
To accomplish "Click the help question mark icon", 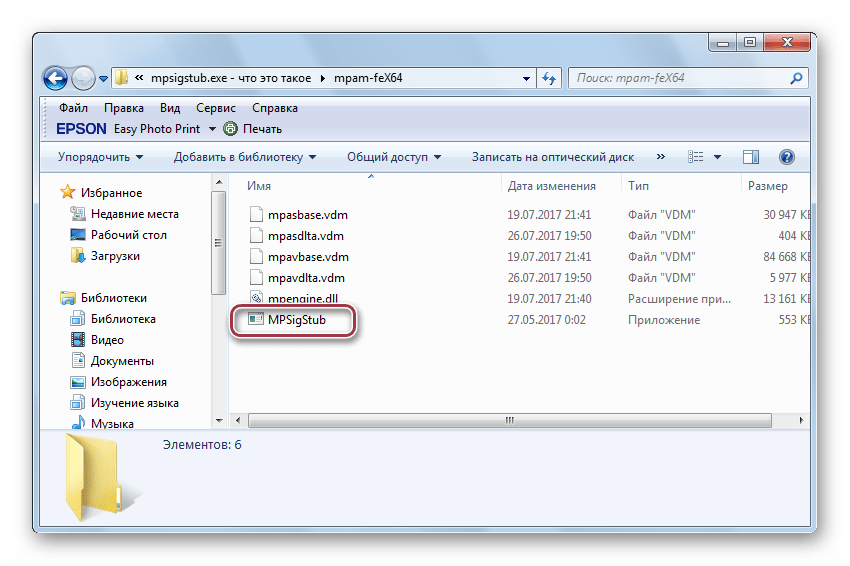I will coord(787,157).
